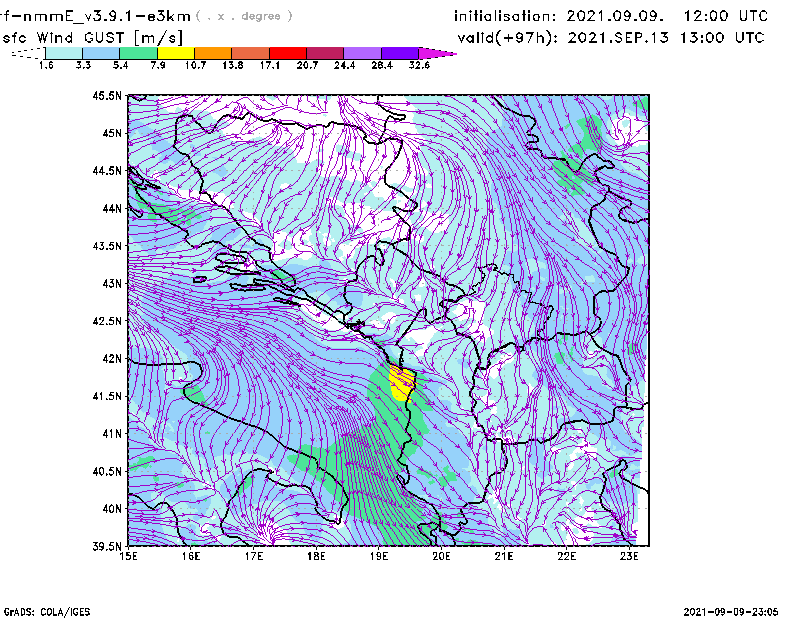Image resolution: width=800 pixels, height=618 pixels.
Task: Click the 2021-09-09-23:05 timestamp
Action: tap(731, 611)
